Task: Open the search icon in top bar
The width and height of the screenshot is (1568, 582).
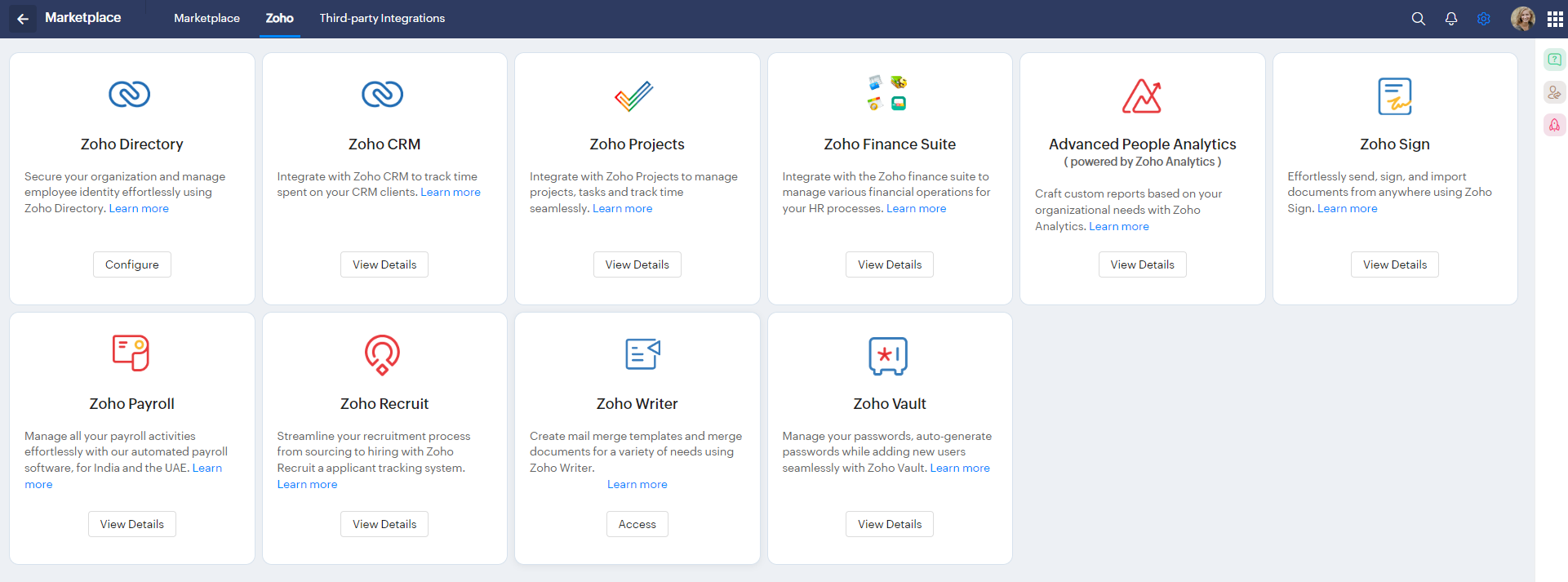Action: (1419, 19)
